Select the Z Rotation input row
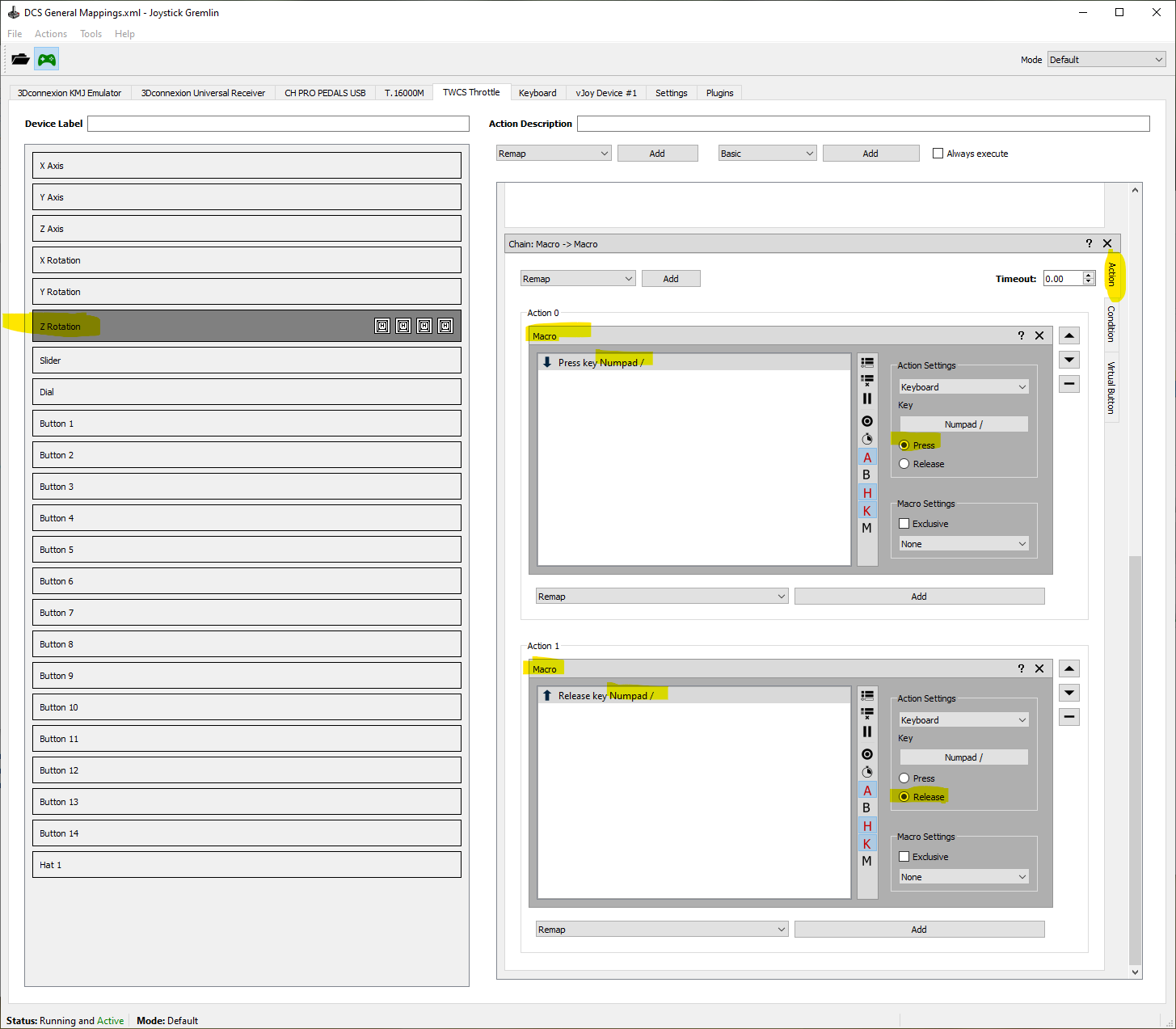This screenshot has width=1176, height=1029. click(247, 326)
